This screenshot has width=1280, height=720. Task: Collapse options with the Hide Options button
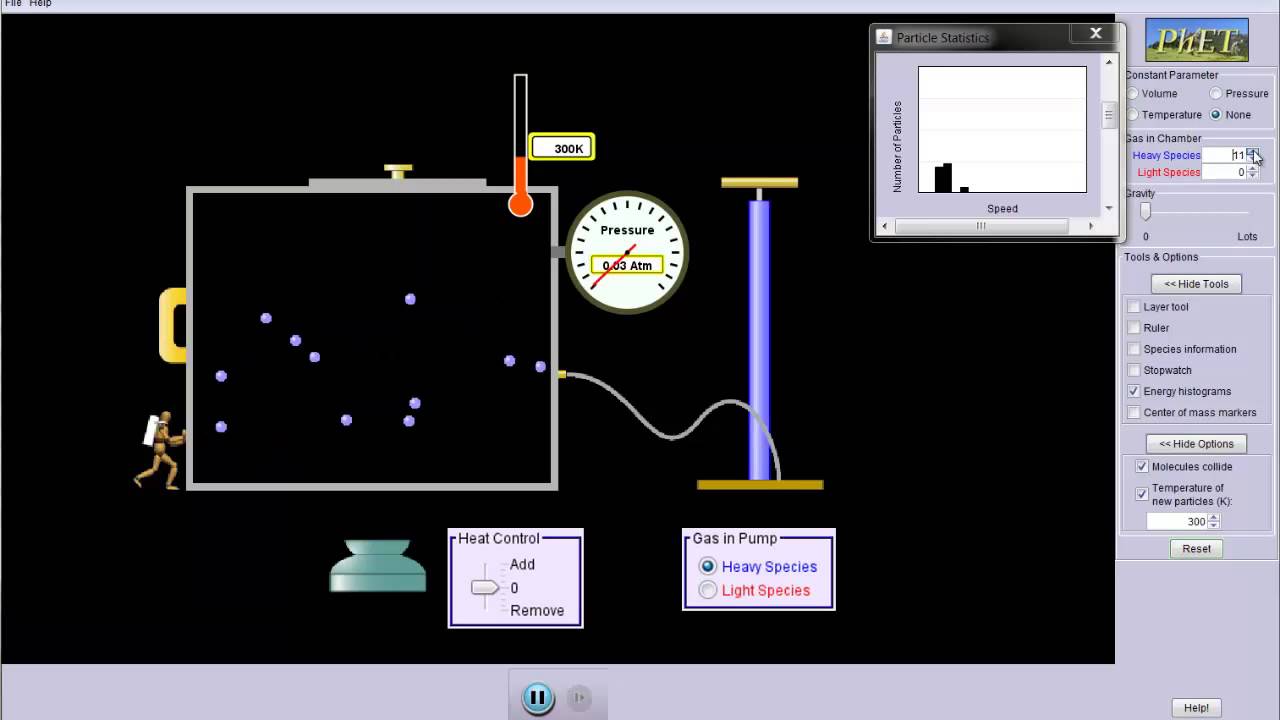[x=1196, y=444]
